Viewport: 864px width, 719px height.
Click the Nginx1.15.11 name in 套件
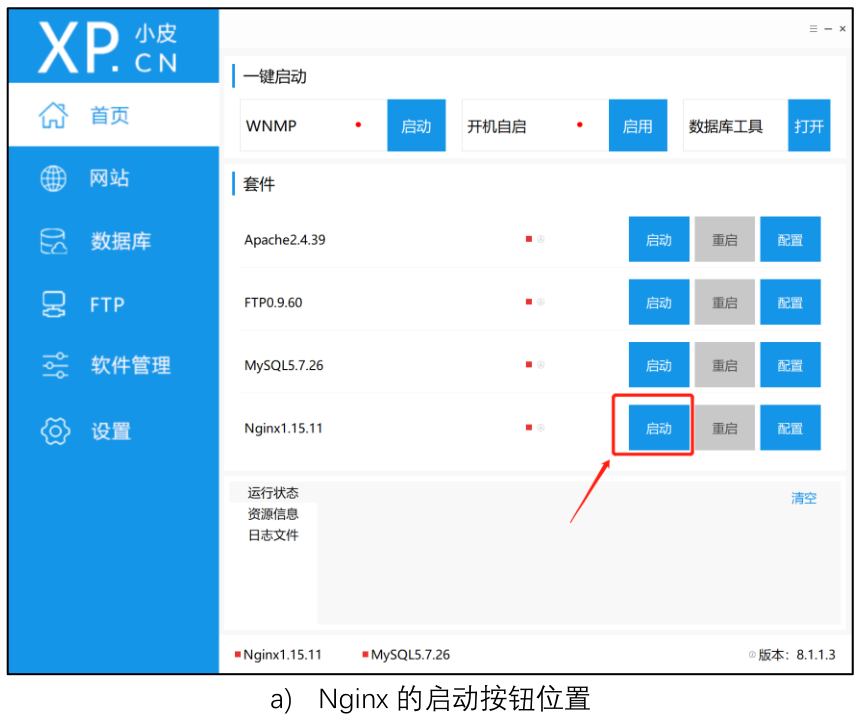pos(283,428)
